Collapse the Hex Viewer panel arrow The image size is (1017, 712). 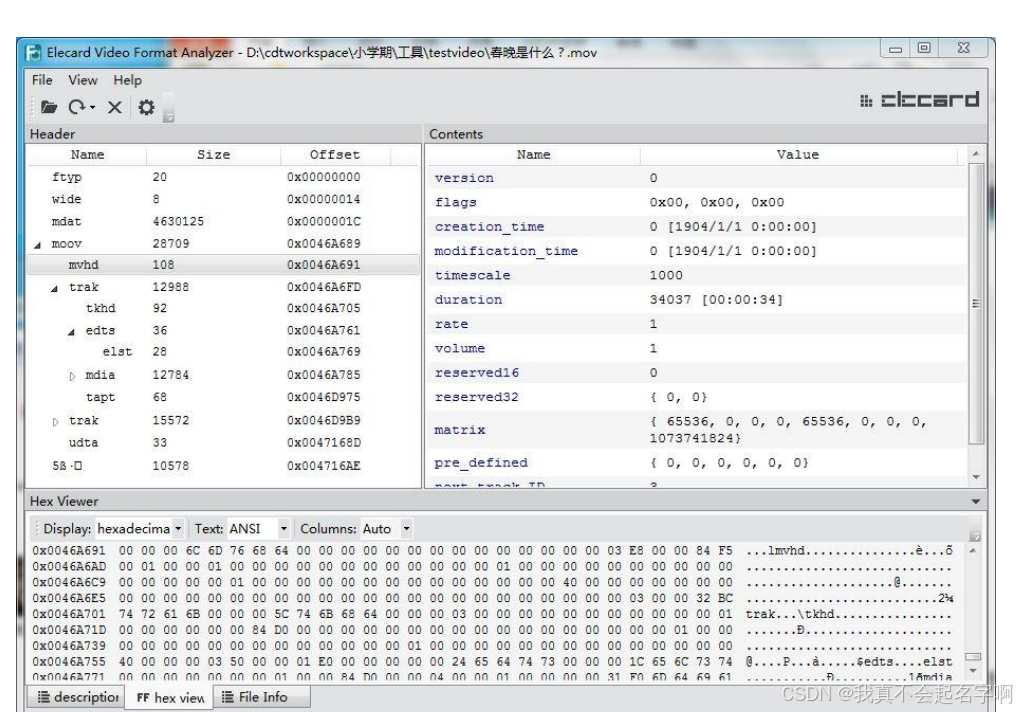(975, 501)
